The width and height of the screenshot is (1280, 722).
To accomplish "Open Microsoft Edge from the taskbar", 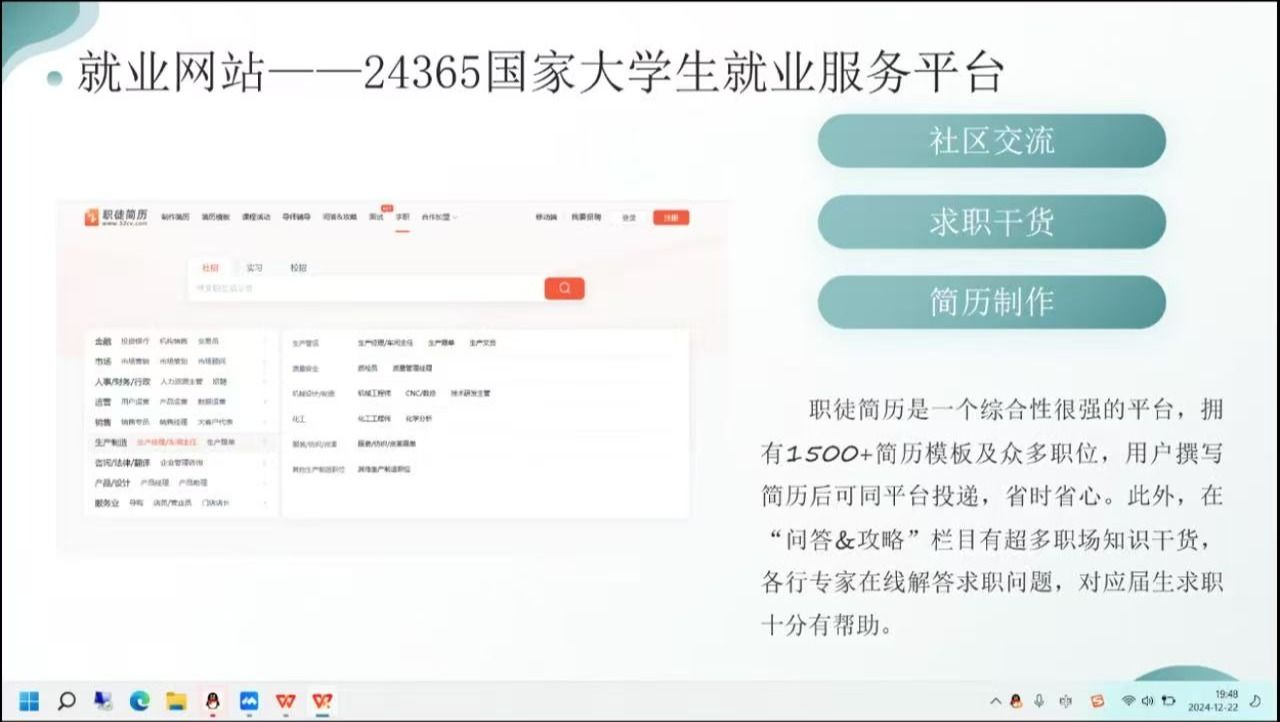I will (x=139, y=701).
